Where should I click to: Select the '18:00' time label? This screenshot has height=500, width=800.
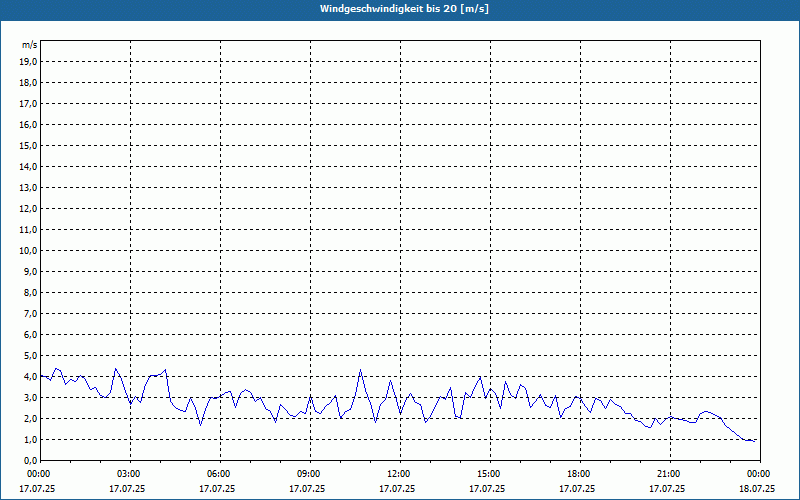(580, 474)
